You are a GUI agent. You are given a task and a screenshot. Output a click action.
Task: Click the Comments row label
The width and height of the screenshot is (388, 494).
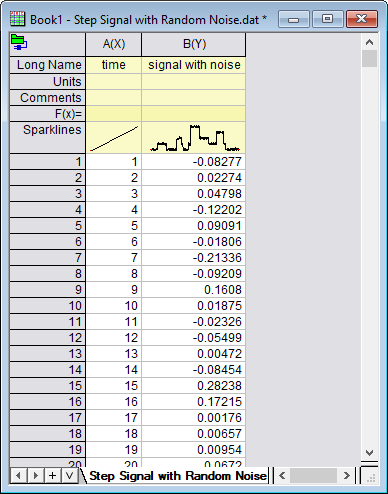tap(48, 98)
